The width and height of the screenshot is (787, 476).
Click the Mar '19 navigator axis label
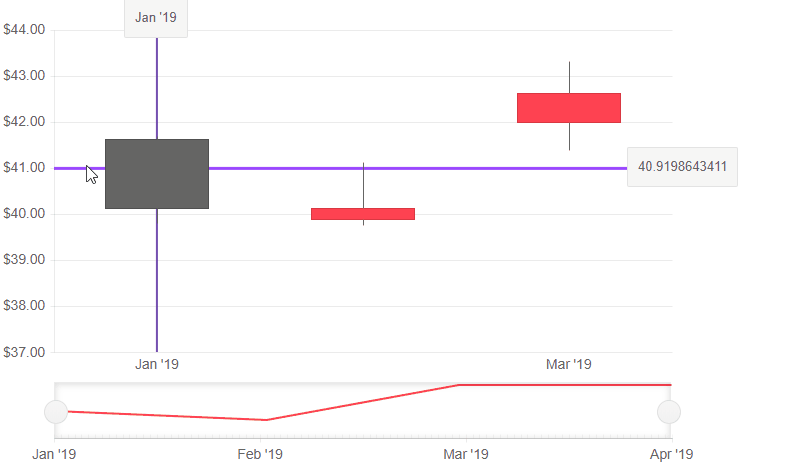[x=466, y=455]
